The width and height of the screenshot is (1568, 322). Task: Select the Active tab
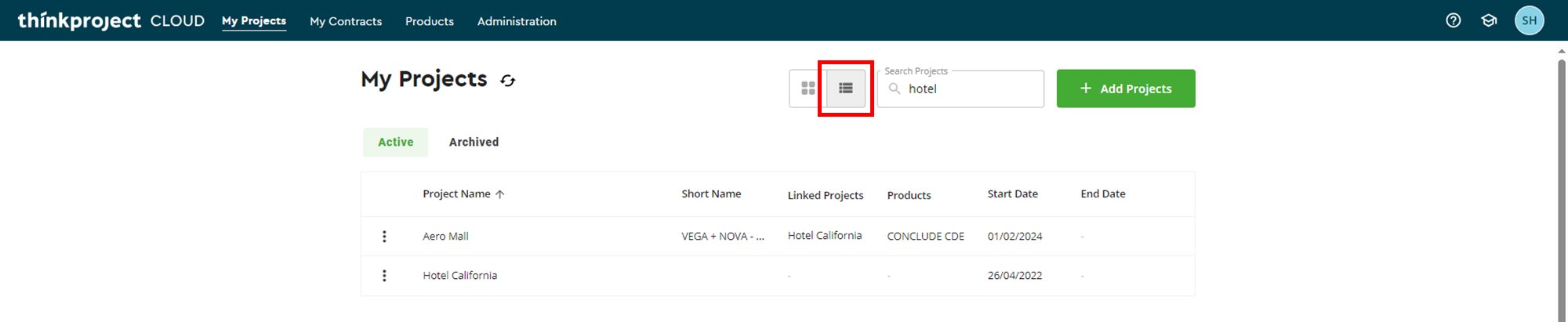tap(395, 142)
